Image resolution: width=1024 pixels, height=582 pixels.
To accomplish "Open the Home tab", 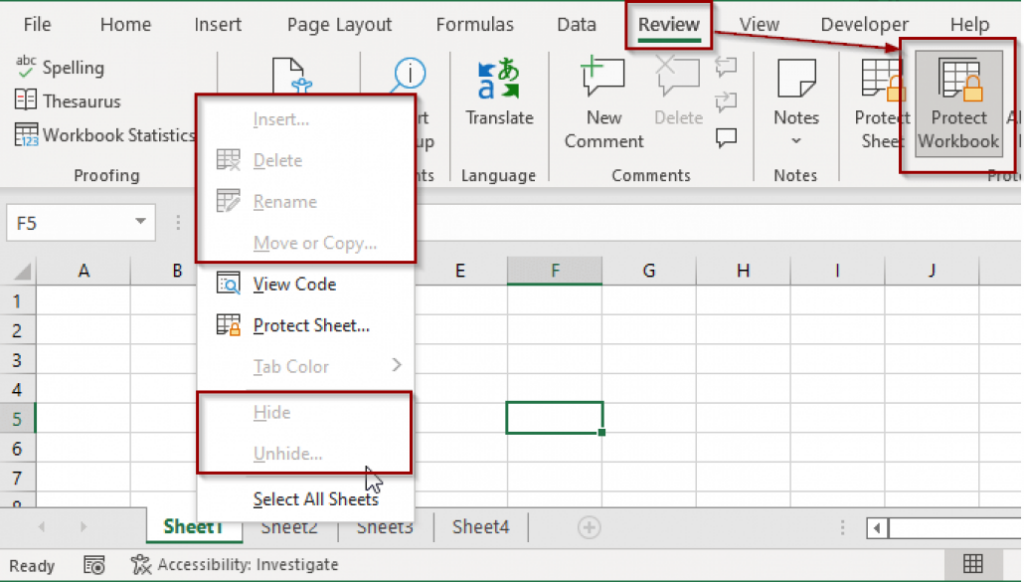I will click(125, 24).
